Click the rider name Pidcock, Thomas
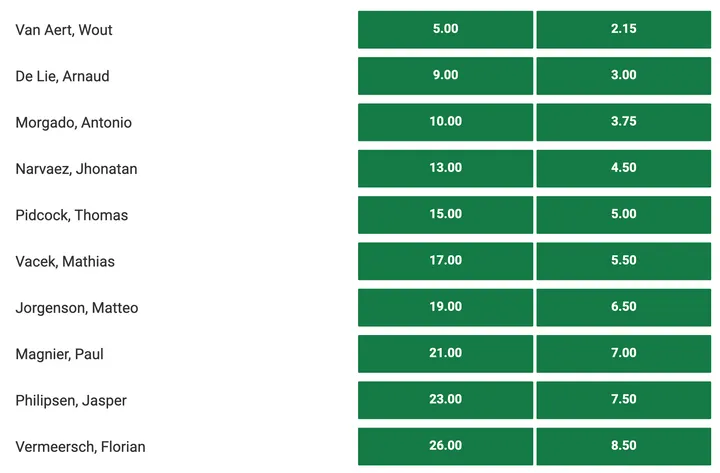Image resolution: width=720 pixels, height=473 pixels. 72,215
